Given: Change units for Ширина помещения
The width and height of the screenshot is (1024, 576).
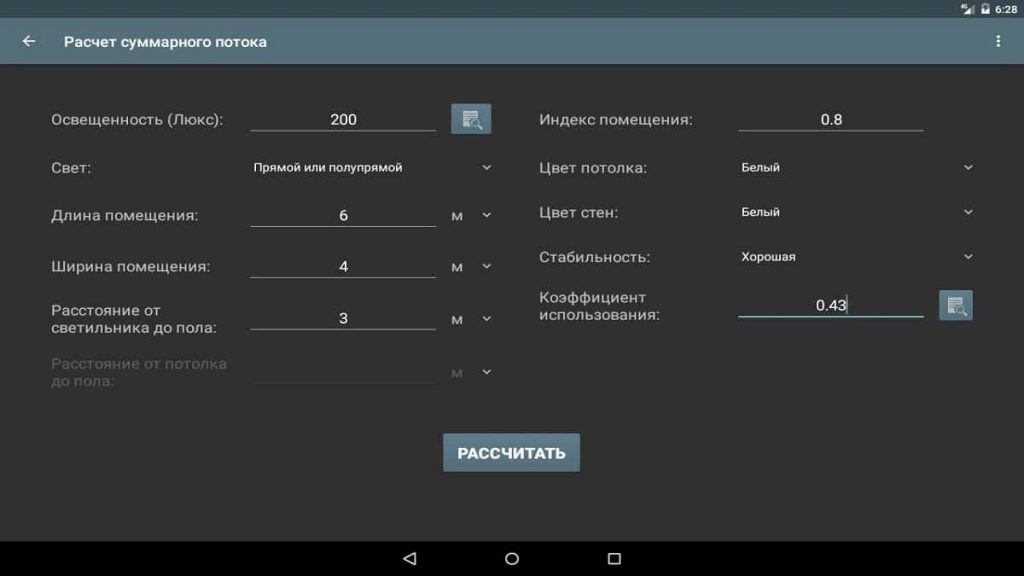Looking at the screenshot, I should tap(471, 267).
